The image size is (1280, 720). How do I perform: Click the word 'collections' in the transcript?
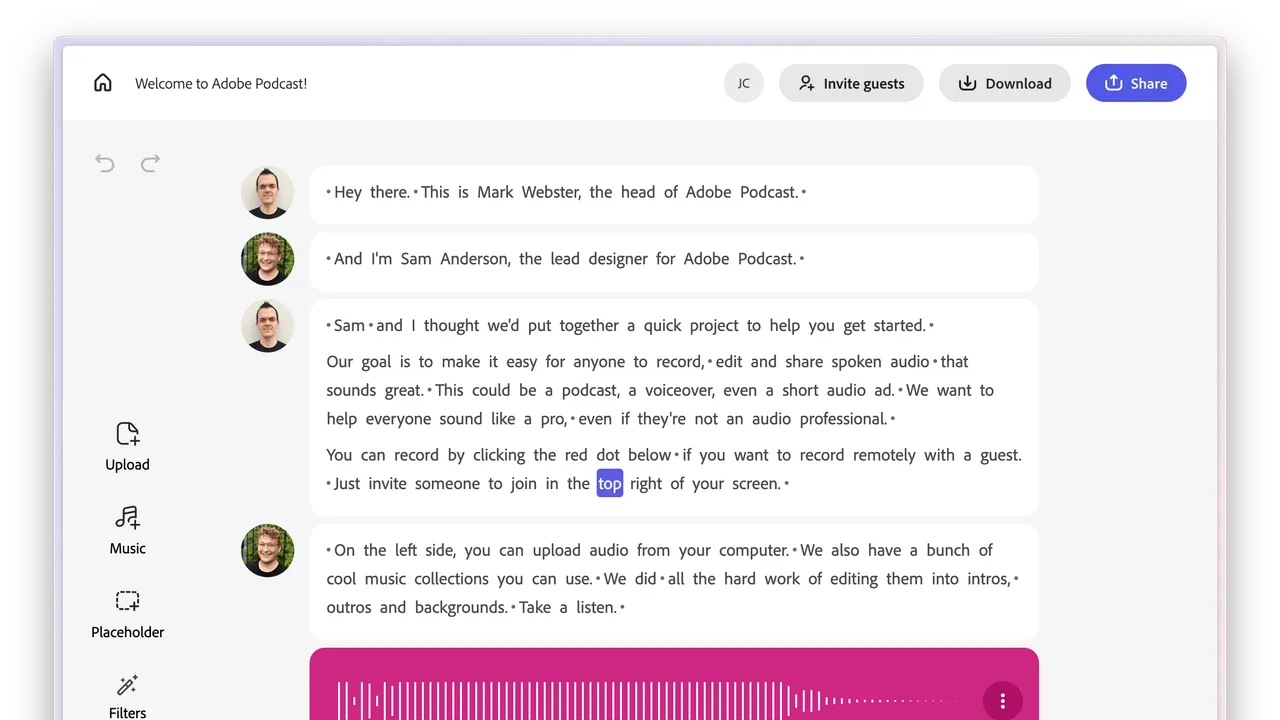pyautogui.click(x=452, y=579)
